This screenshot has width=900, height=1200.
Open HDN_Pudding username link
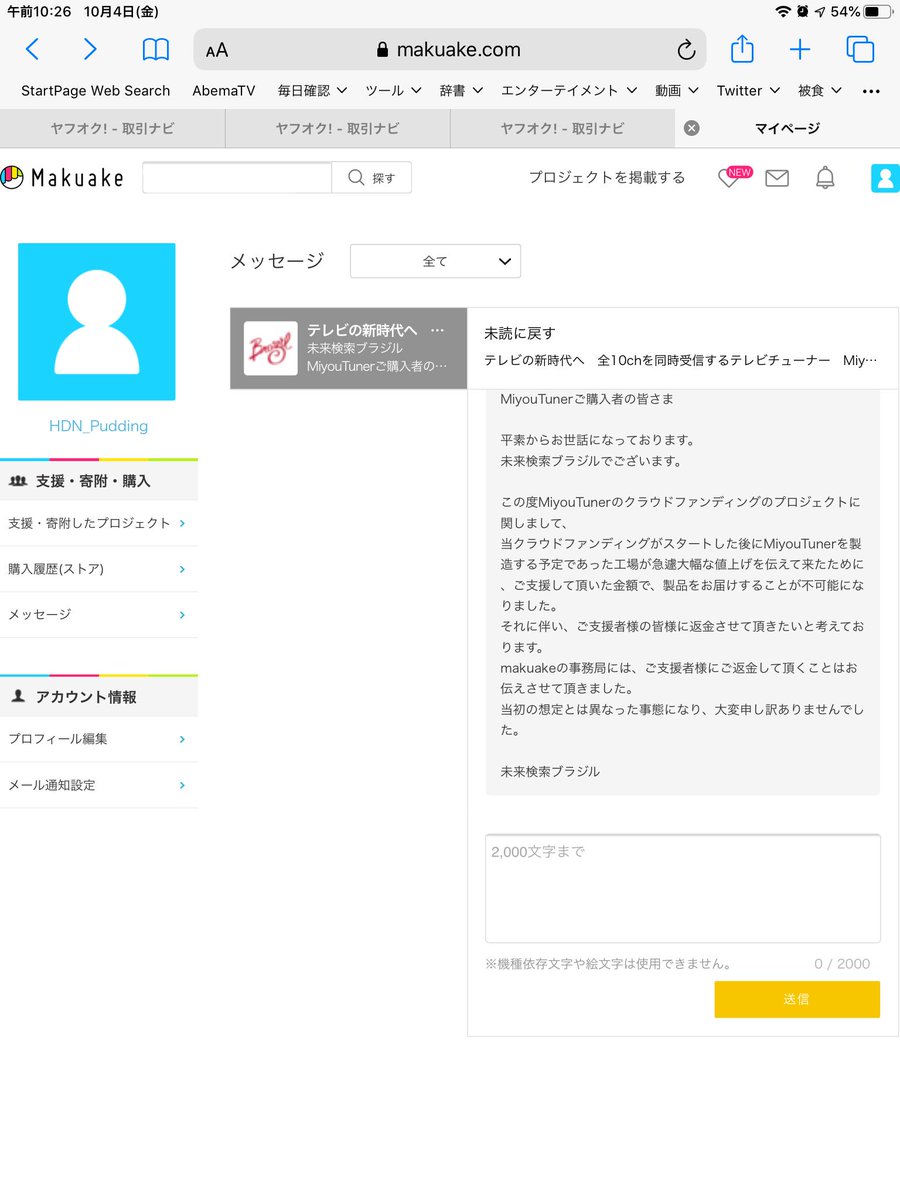point(98,426)
